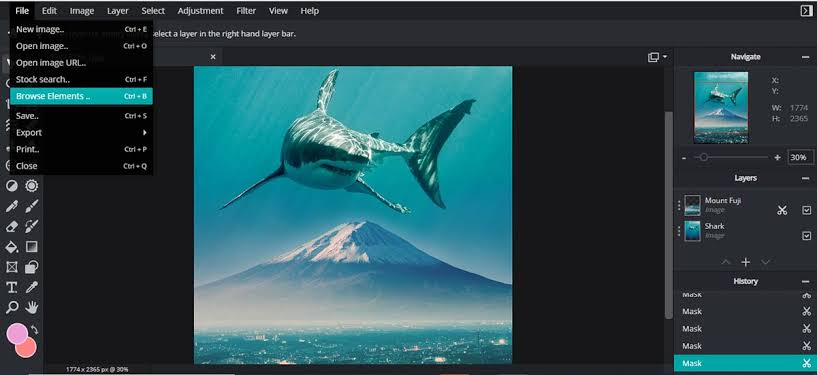
Task: Add a new layer with plus icon
Action: [746, 262]
